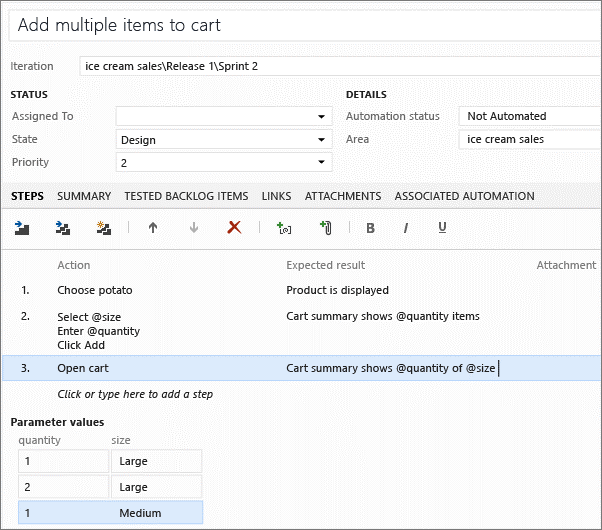Click the Insert shared steps icon
Viewport: 602px width, 530px height.
(x=62, y=228)
